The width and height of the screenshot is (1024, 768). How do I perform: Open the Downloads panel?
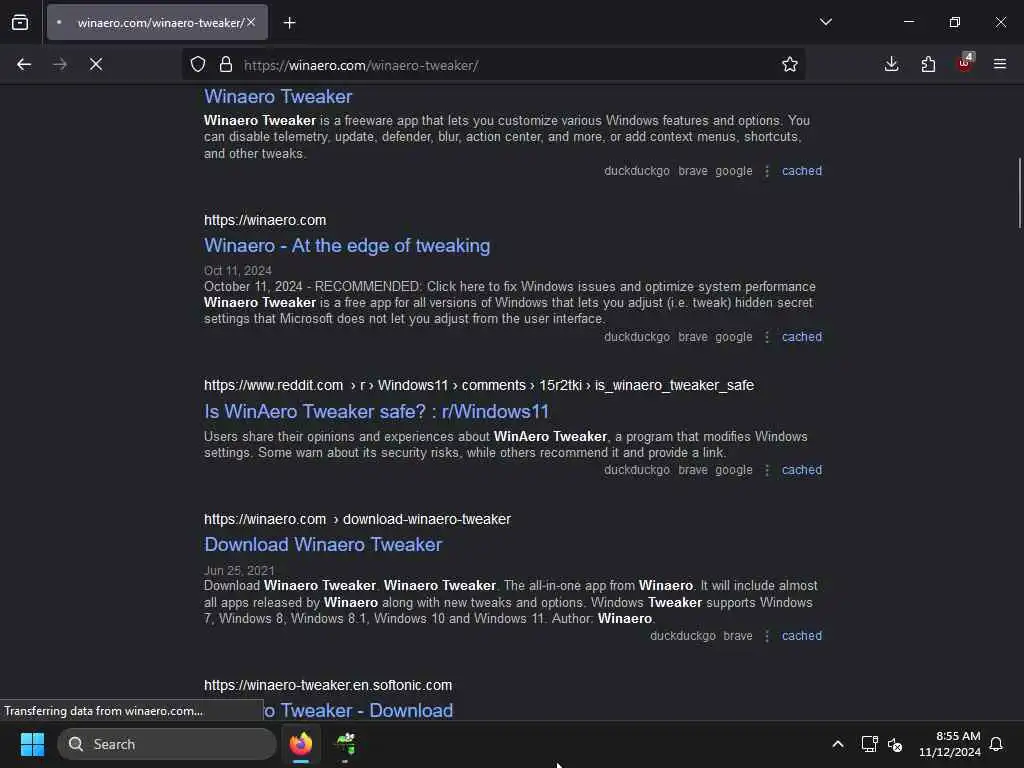pyautogui.click(x=891, y=64)
